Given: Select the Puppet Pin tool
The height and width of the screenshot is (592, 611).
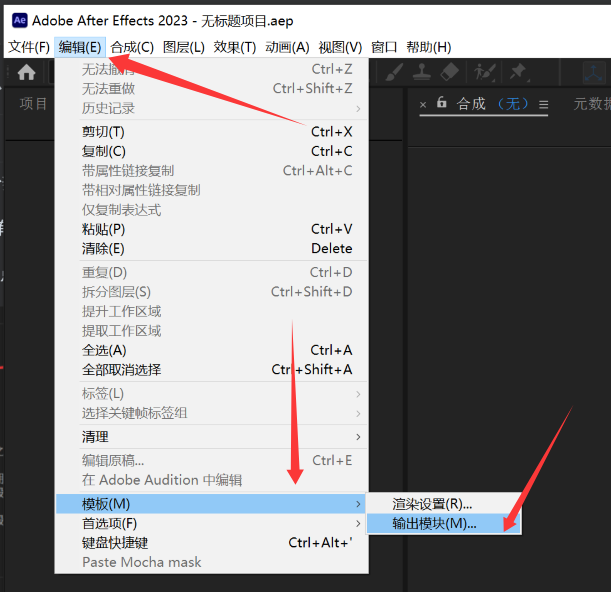Looking at the screenshot, I should coord(518,72).
